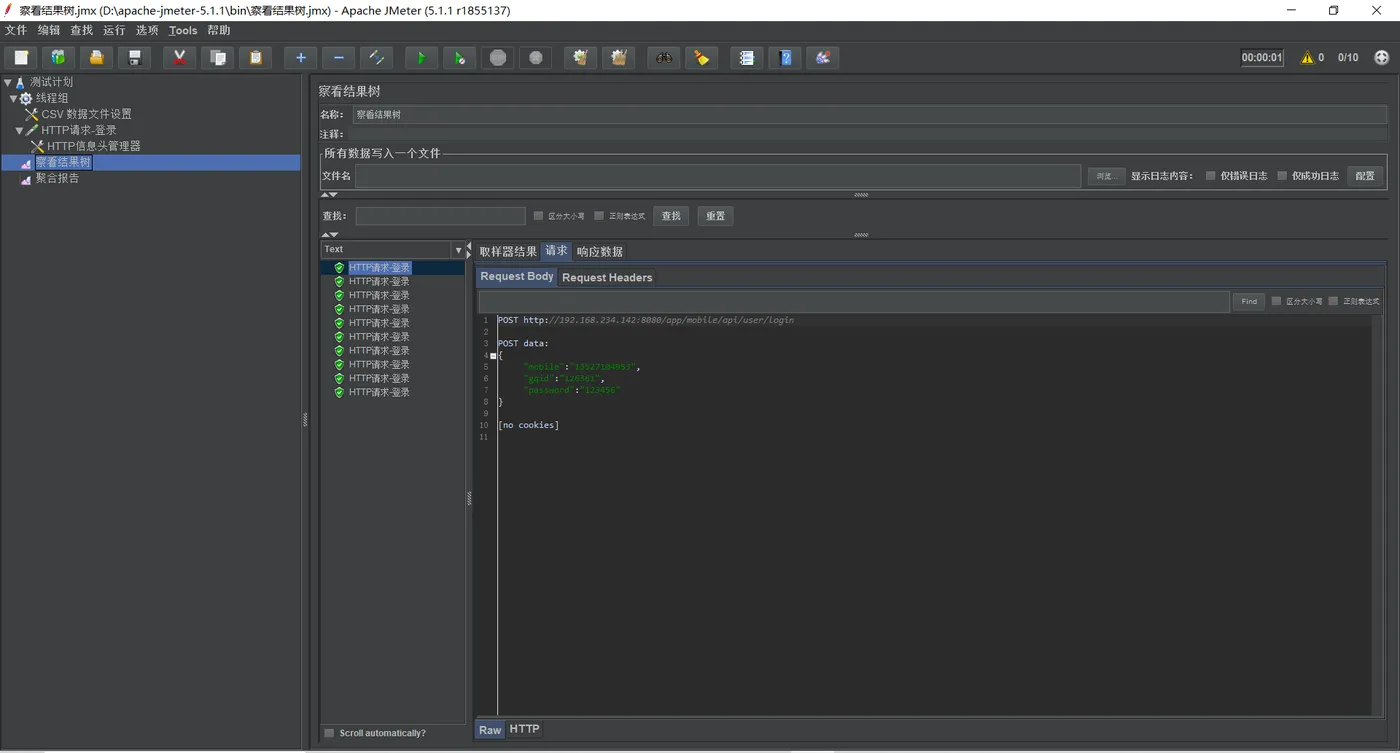Viewport: 1400px width, 753px height.
Task: Enable the 仅成功日志 checkbox
Action: pos(1282,176)
